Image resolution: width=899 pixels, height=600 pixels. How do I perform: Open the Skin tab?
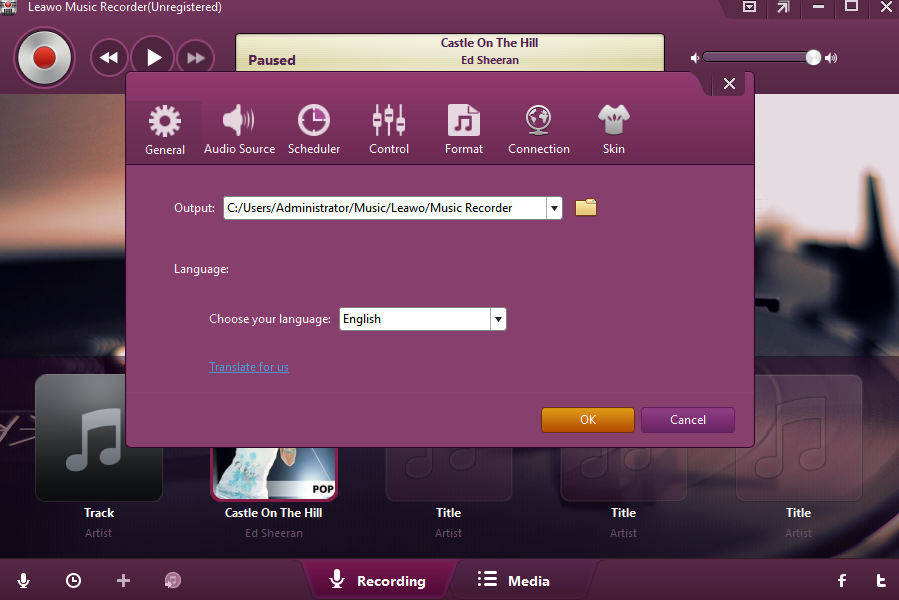click(613, 130)
